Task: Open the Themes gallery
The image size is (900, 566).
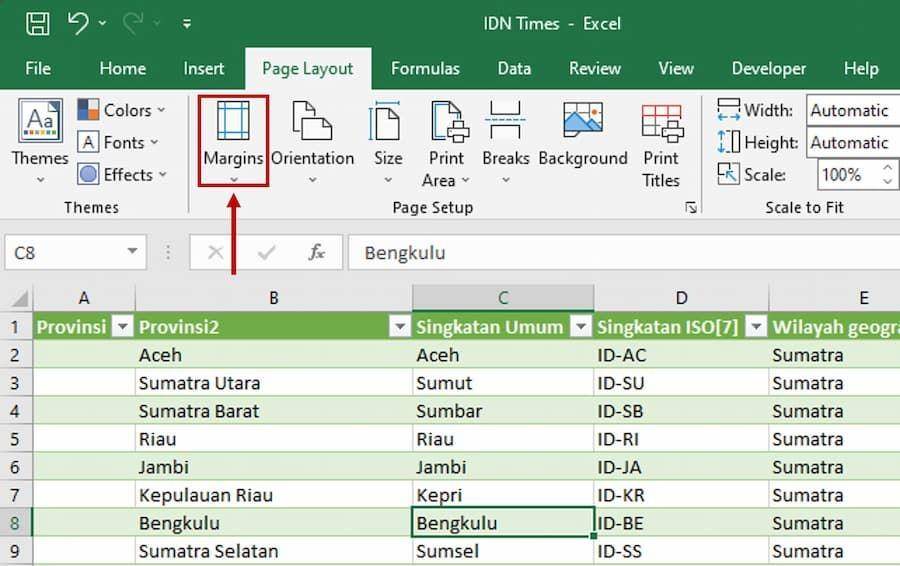Action: coord(40,141)
